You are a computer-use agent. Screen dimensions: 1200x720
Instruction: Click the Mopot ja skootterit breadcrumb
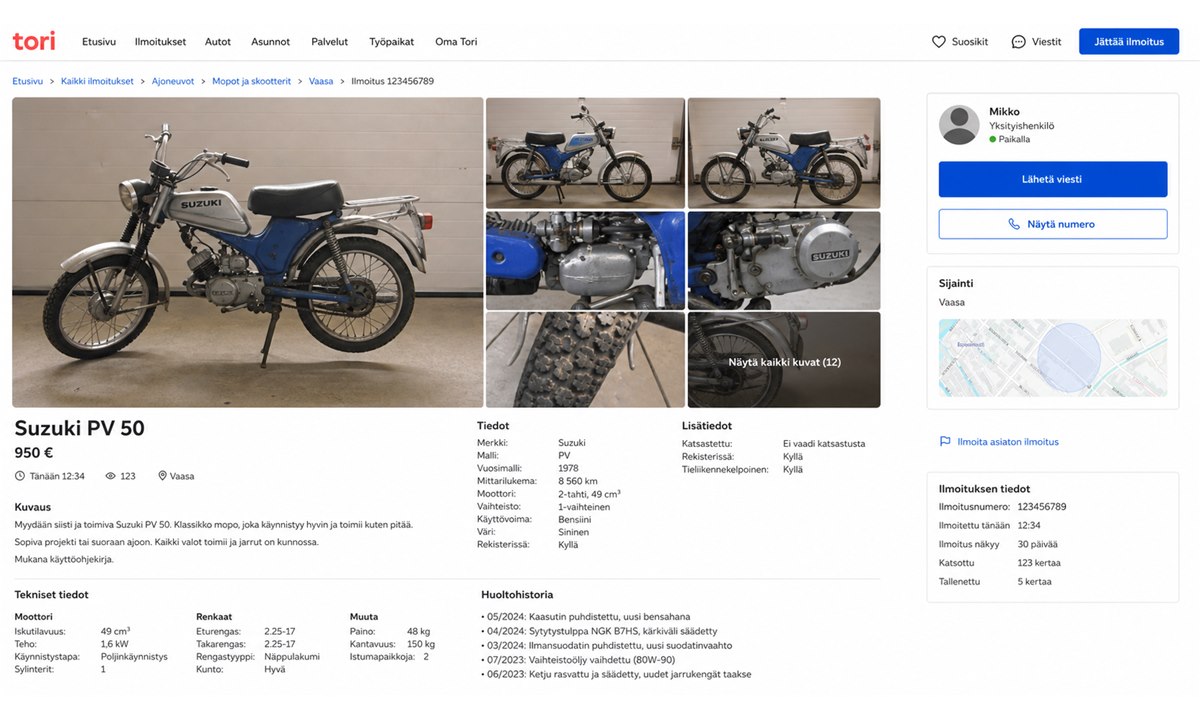[252, 81]
